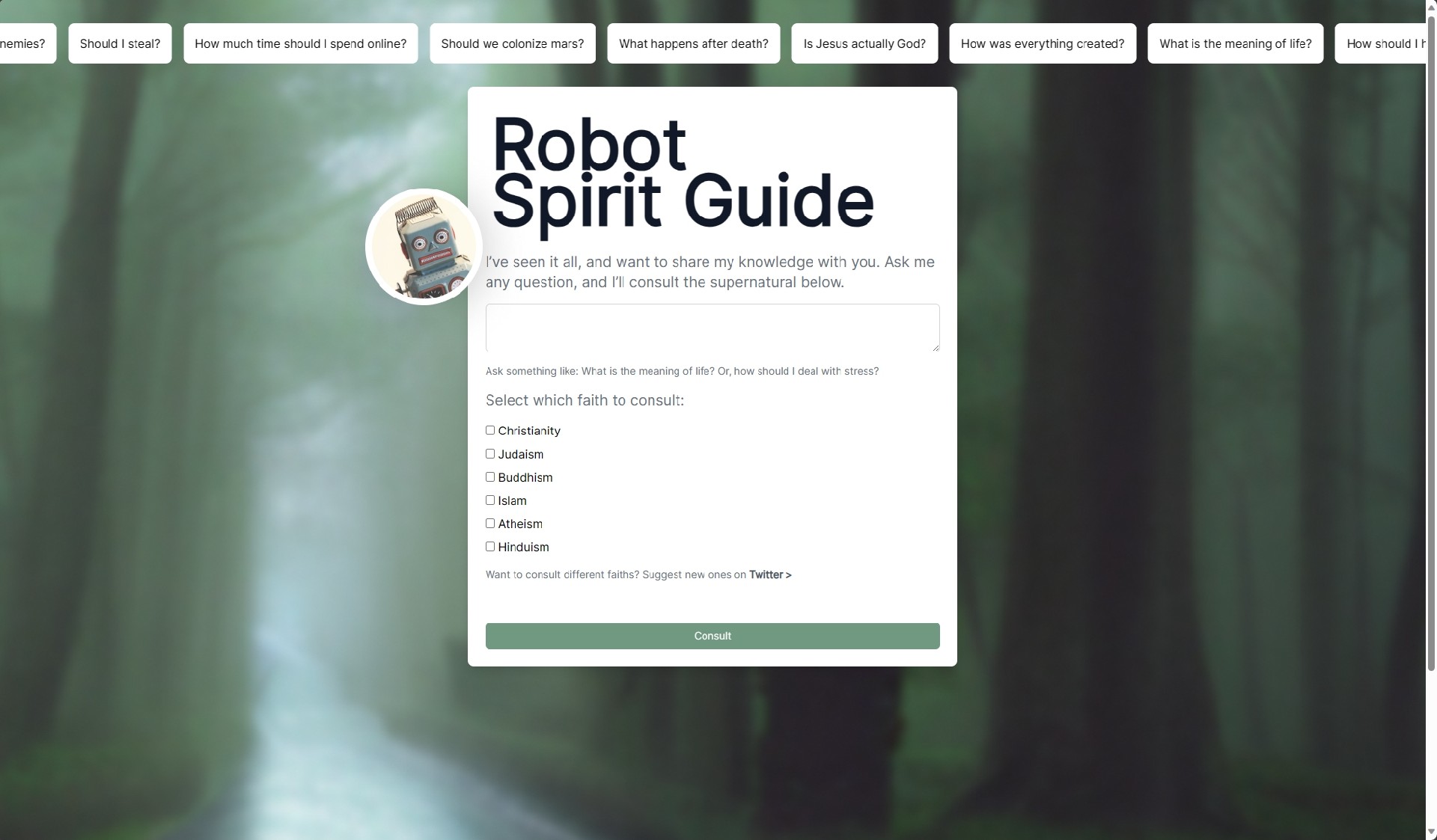The image size is (1437, 840).
Task: Enable the Judaism faith option
Action: (490, 454)
